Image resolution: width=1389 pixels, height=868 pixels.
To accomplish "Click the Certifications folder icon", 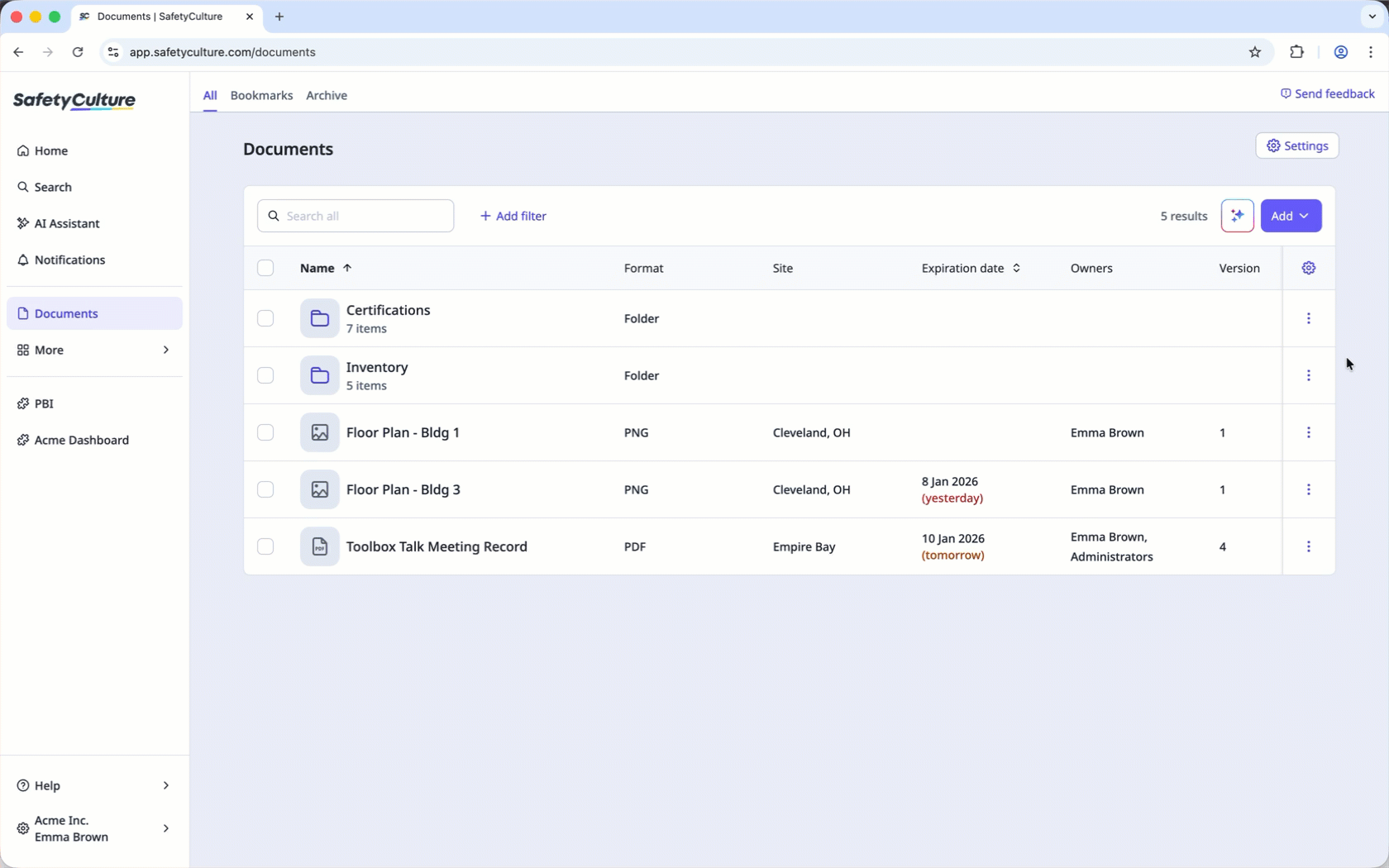I will tap(320, 318).
